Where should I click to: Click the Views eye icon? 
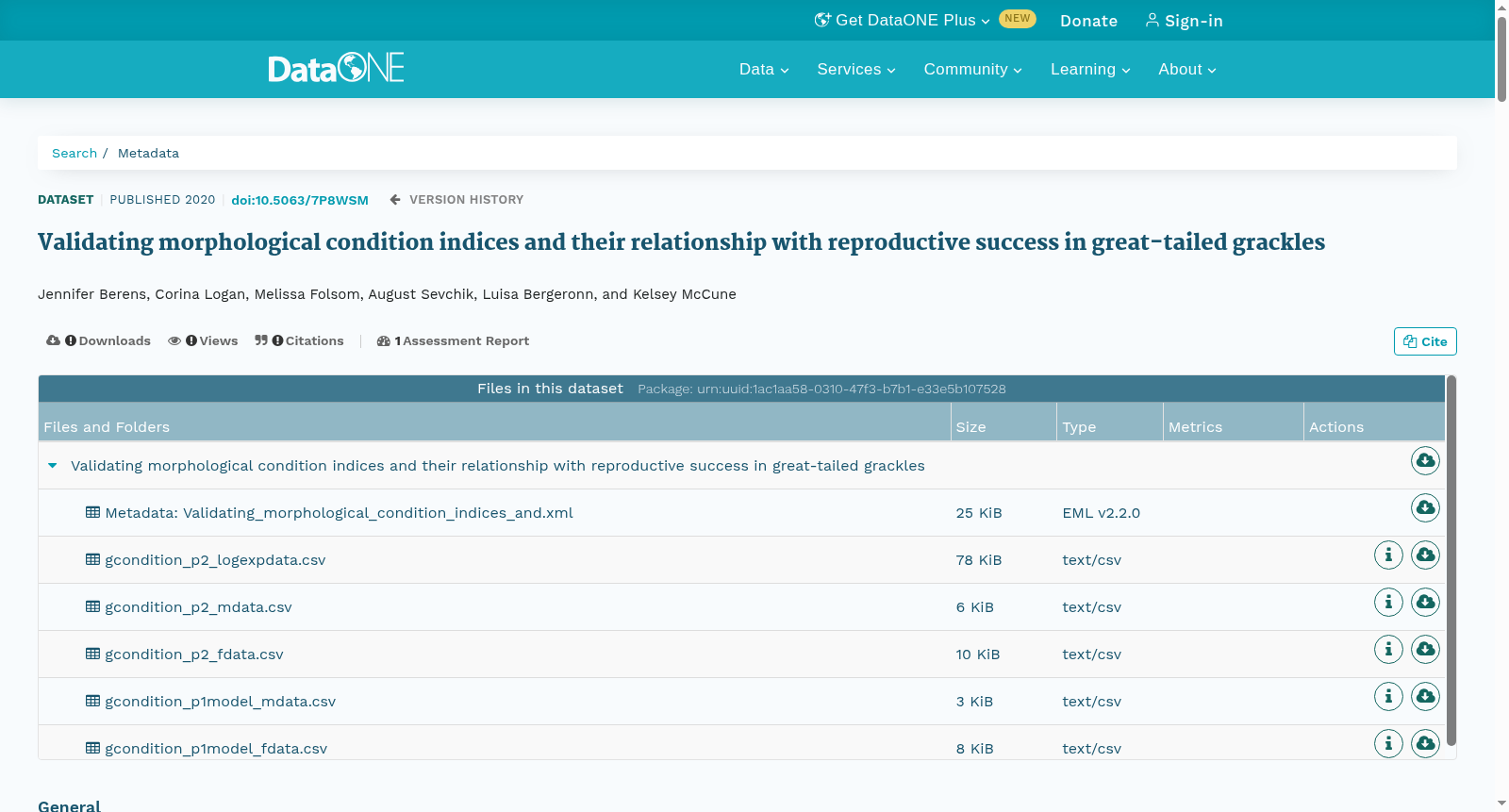coord(174,340)
